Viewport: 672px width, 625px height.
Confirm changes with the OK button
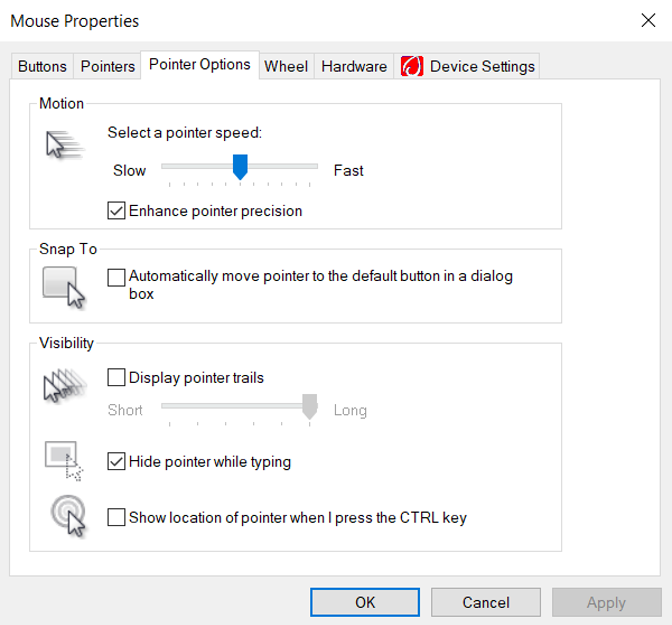pyautogui.click(x=365, y=602)
